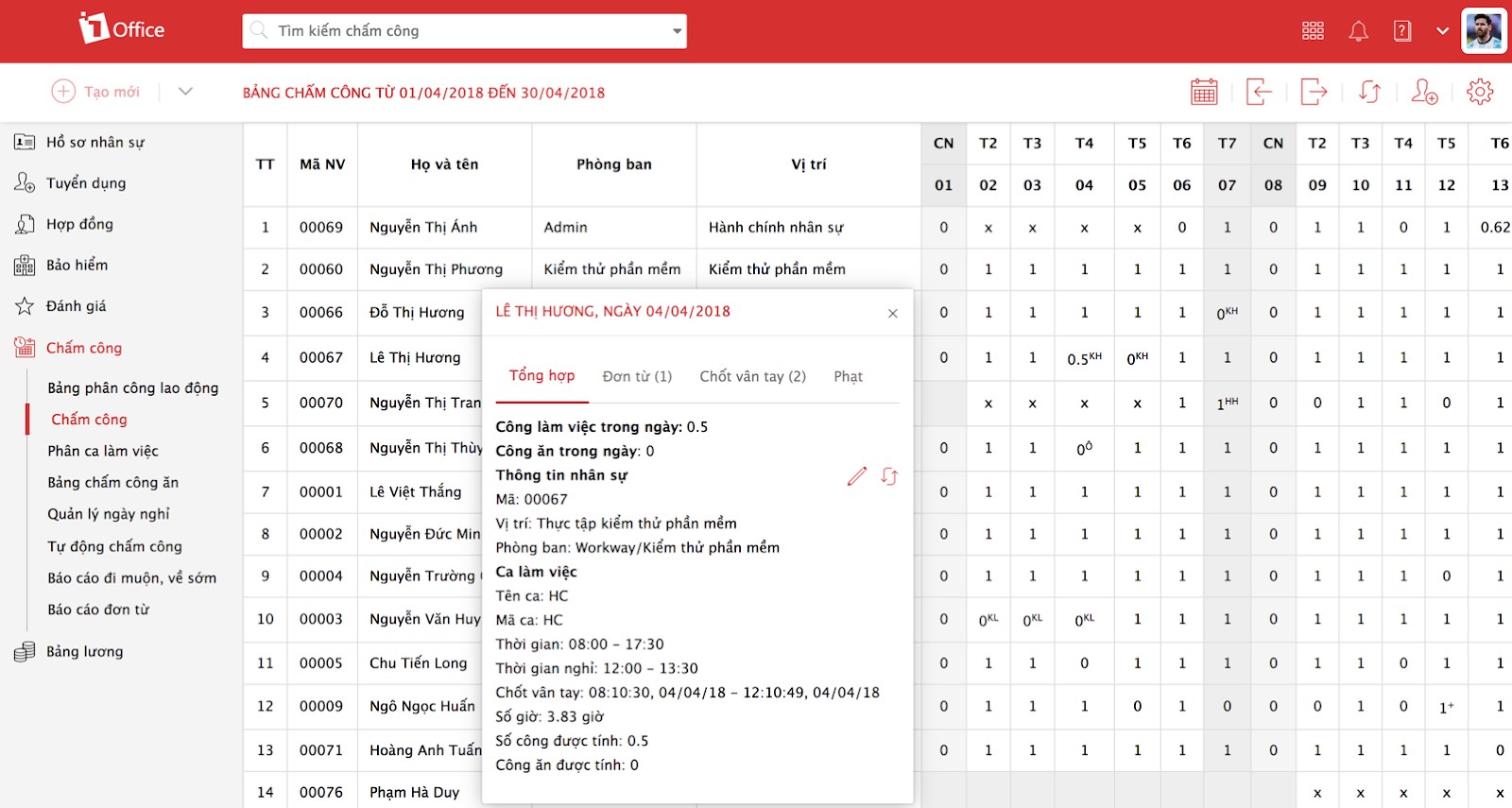Click the name Phạm Hà Duy
The width and height of the screenshot is (1512, 808).
tap(414, 792)
